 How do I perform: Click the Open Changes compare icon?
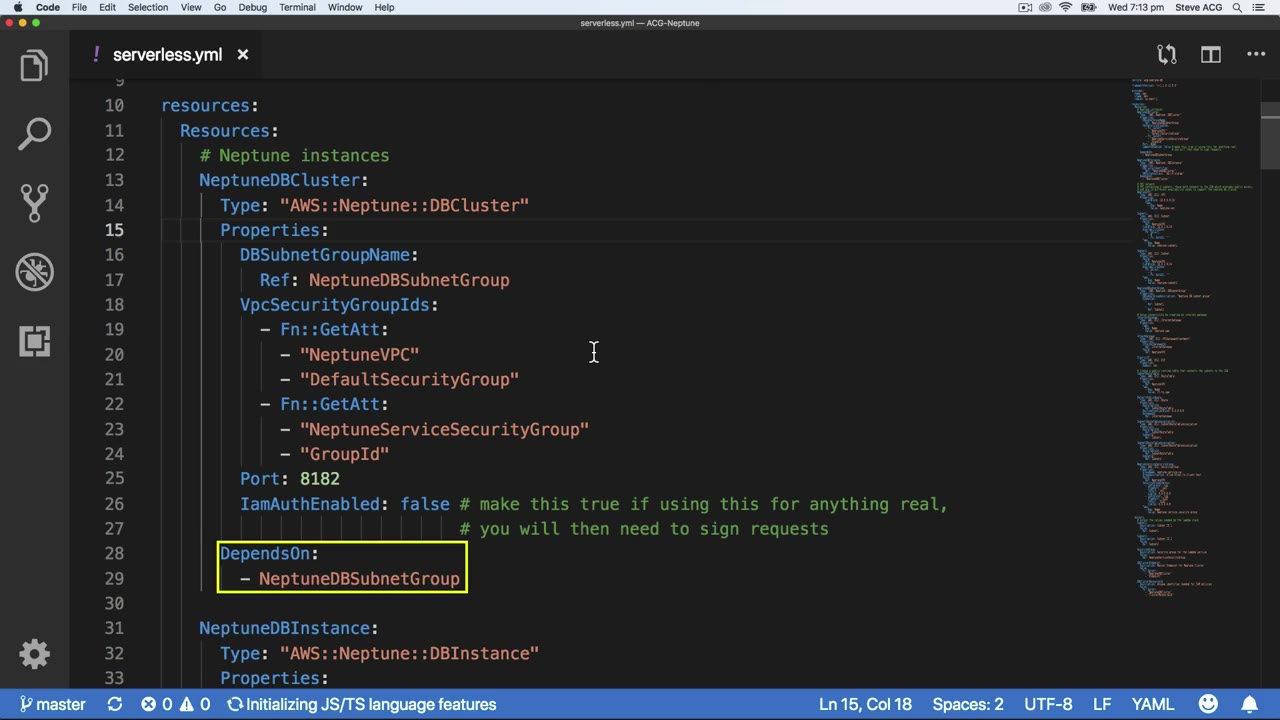click(x=1167, y=55)
